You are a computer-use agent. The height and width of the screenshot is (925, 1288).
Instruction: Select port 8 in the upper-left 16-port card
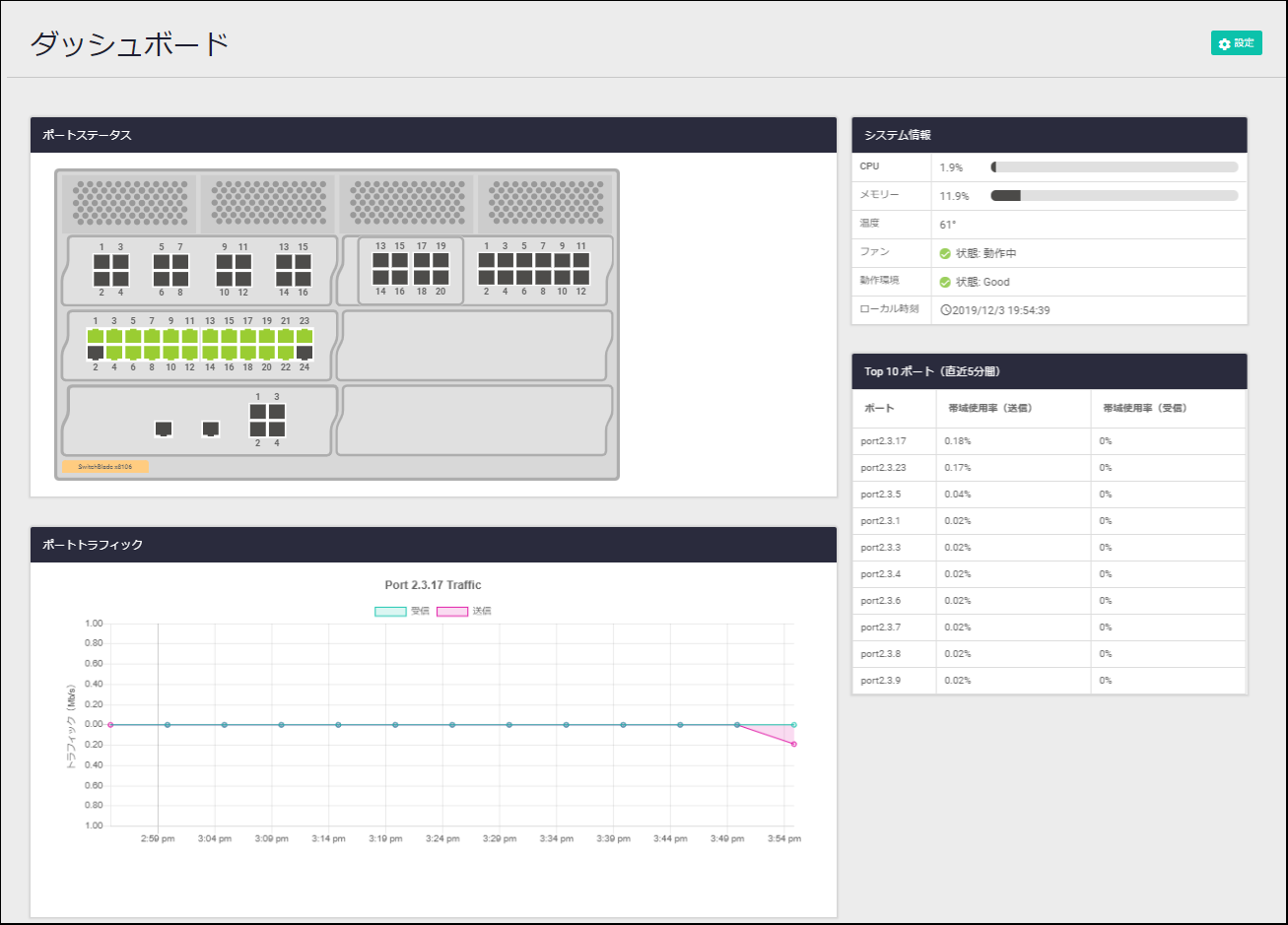tap(180, 279)
